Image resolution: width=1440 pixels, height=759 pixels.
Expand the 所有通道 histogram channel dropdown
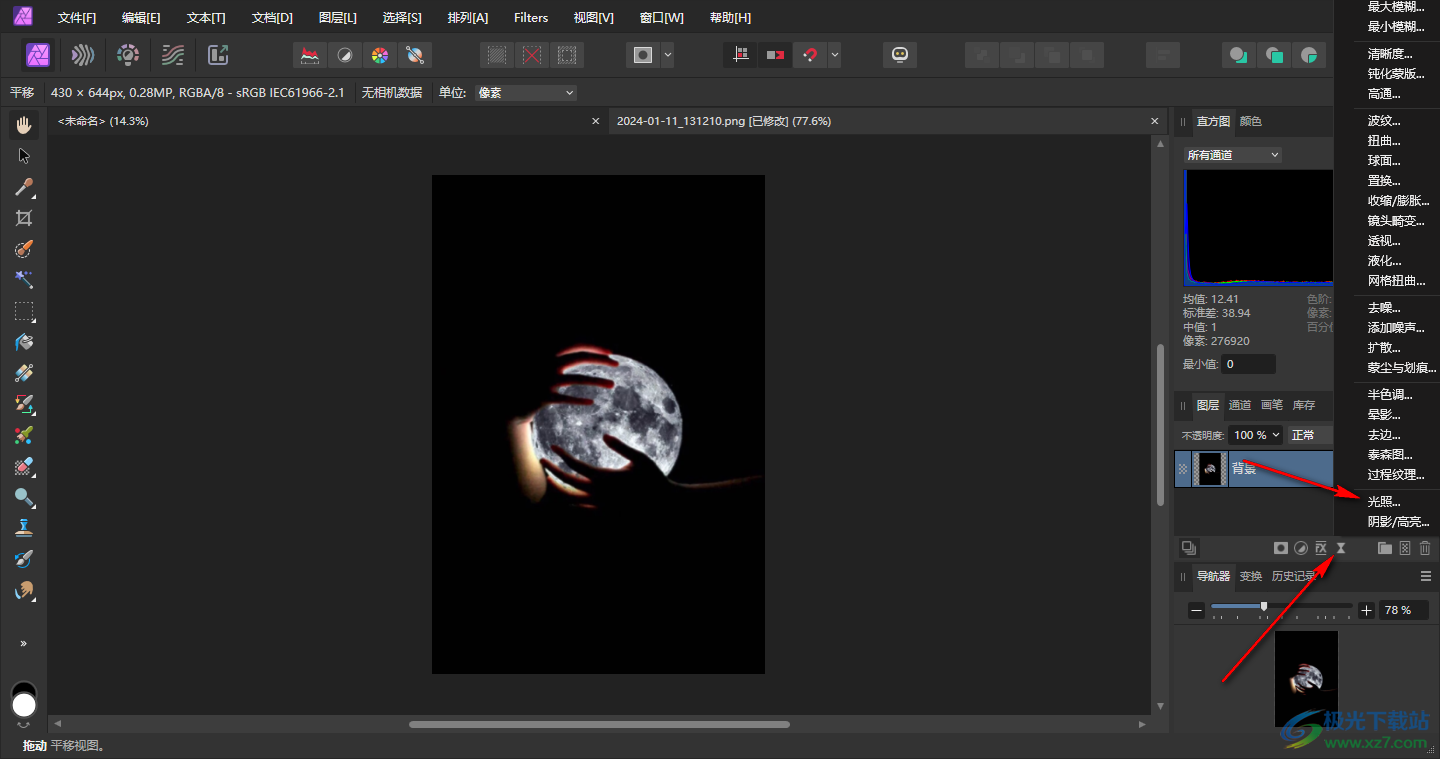point(1232,155)
